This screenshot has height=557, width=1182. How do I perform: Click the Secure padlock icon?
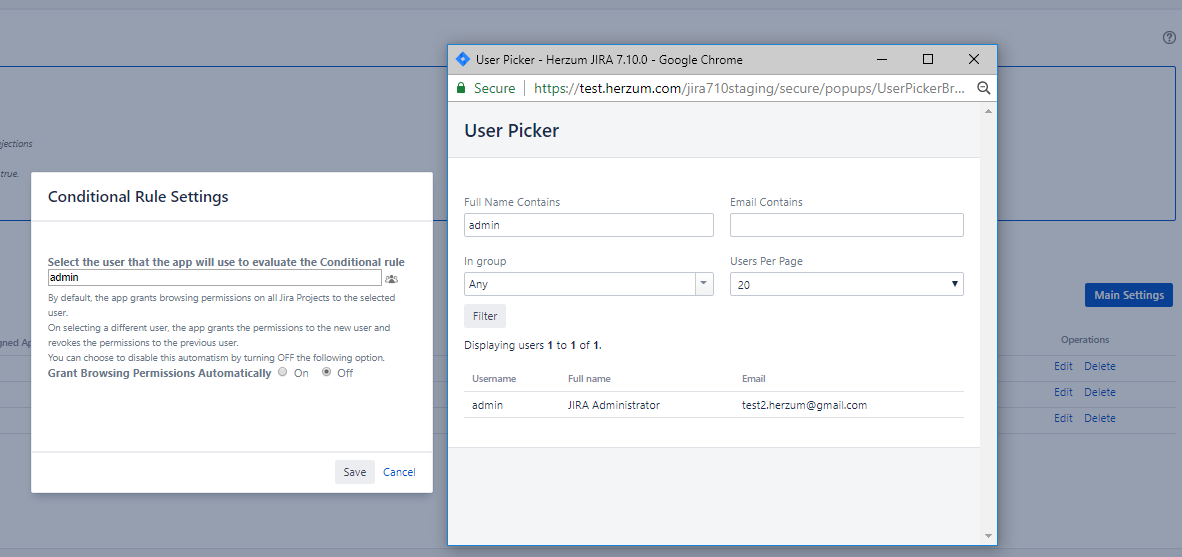click(x=461, y=88)
